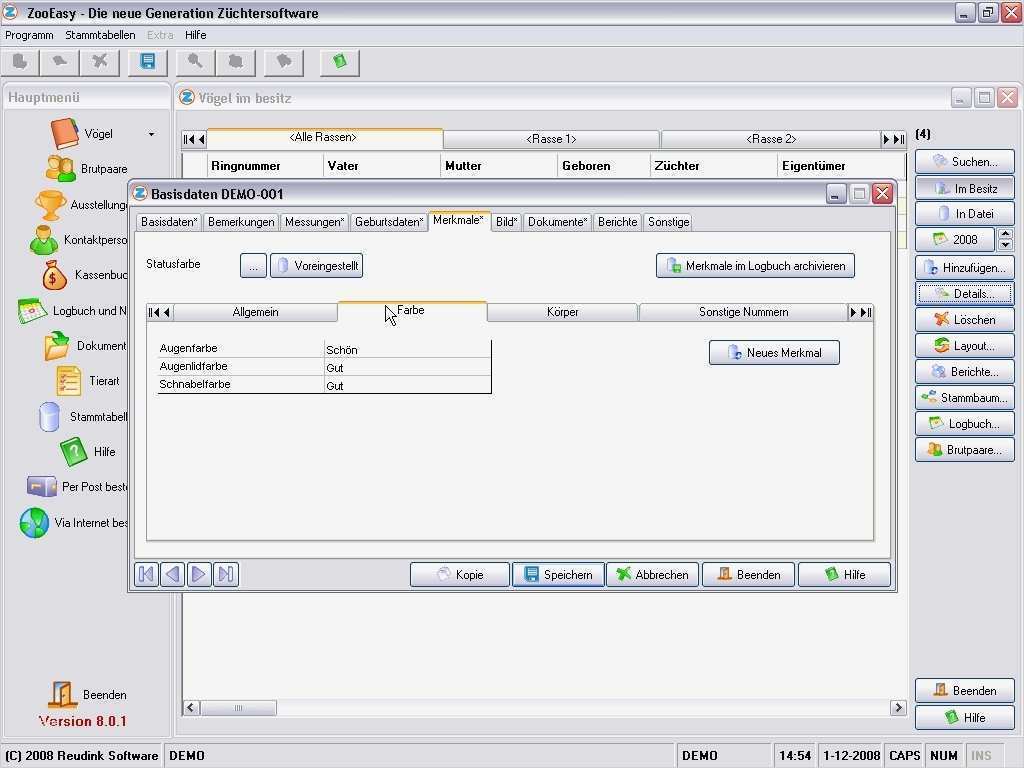Select the Sonstige Nummern tab
The width and height of the screenshot is (1024, 768).
click(x=743, y=312)
